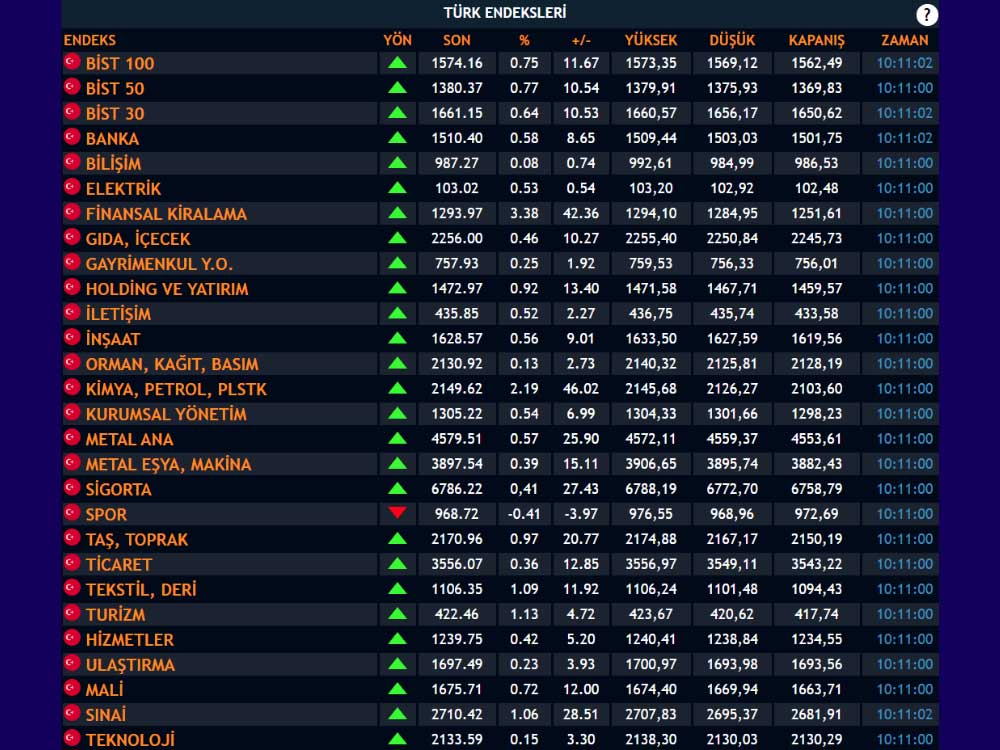The width and height of the screenshot is (1000, 750).
Task: Click TEKNOLOJİ closing value 2130,29
Action: pos(816,739)
